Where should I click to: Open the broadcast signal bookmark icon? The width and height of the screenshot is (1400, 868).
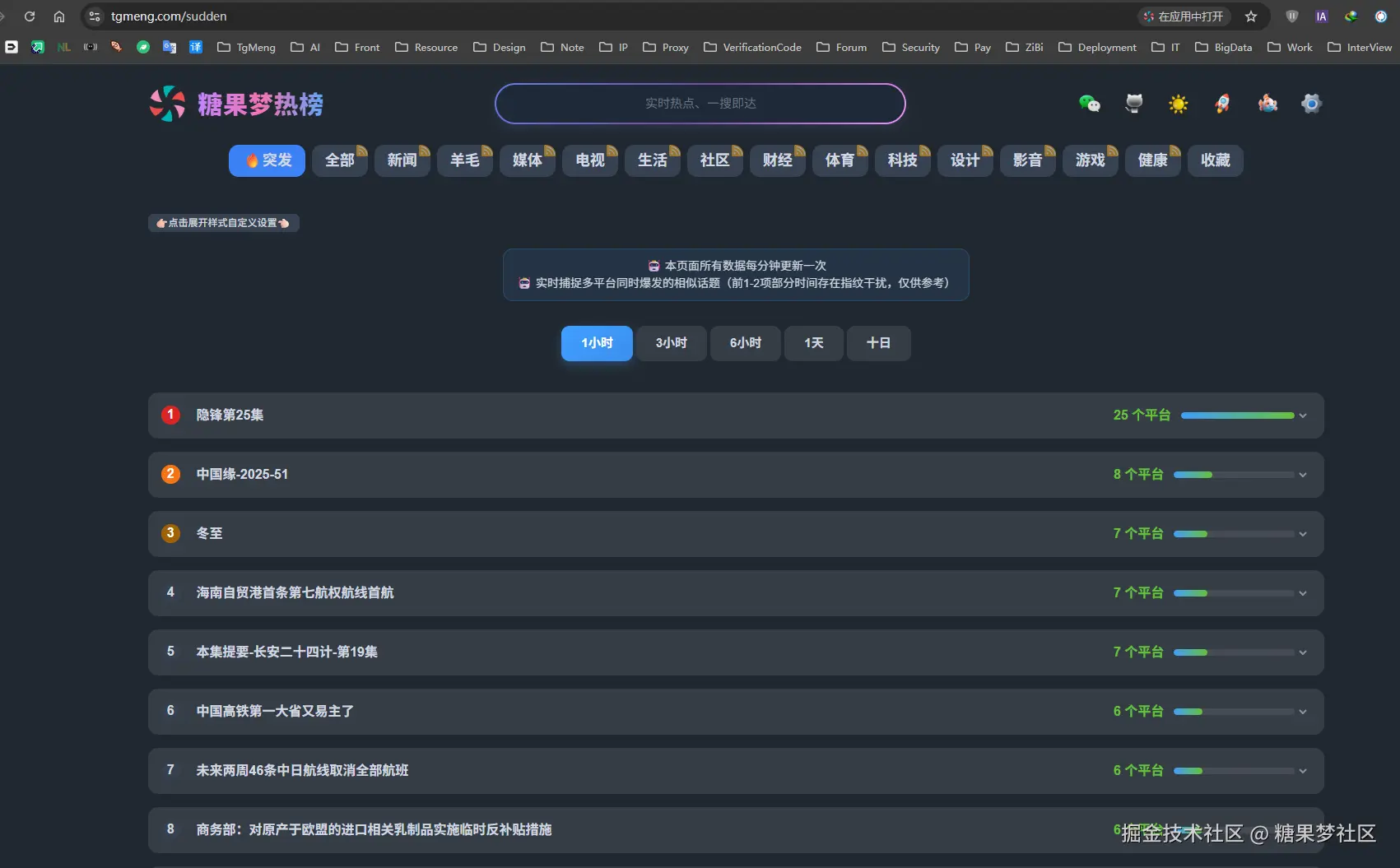tap(91, 47)
